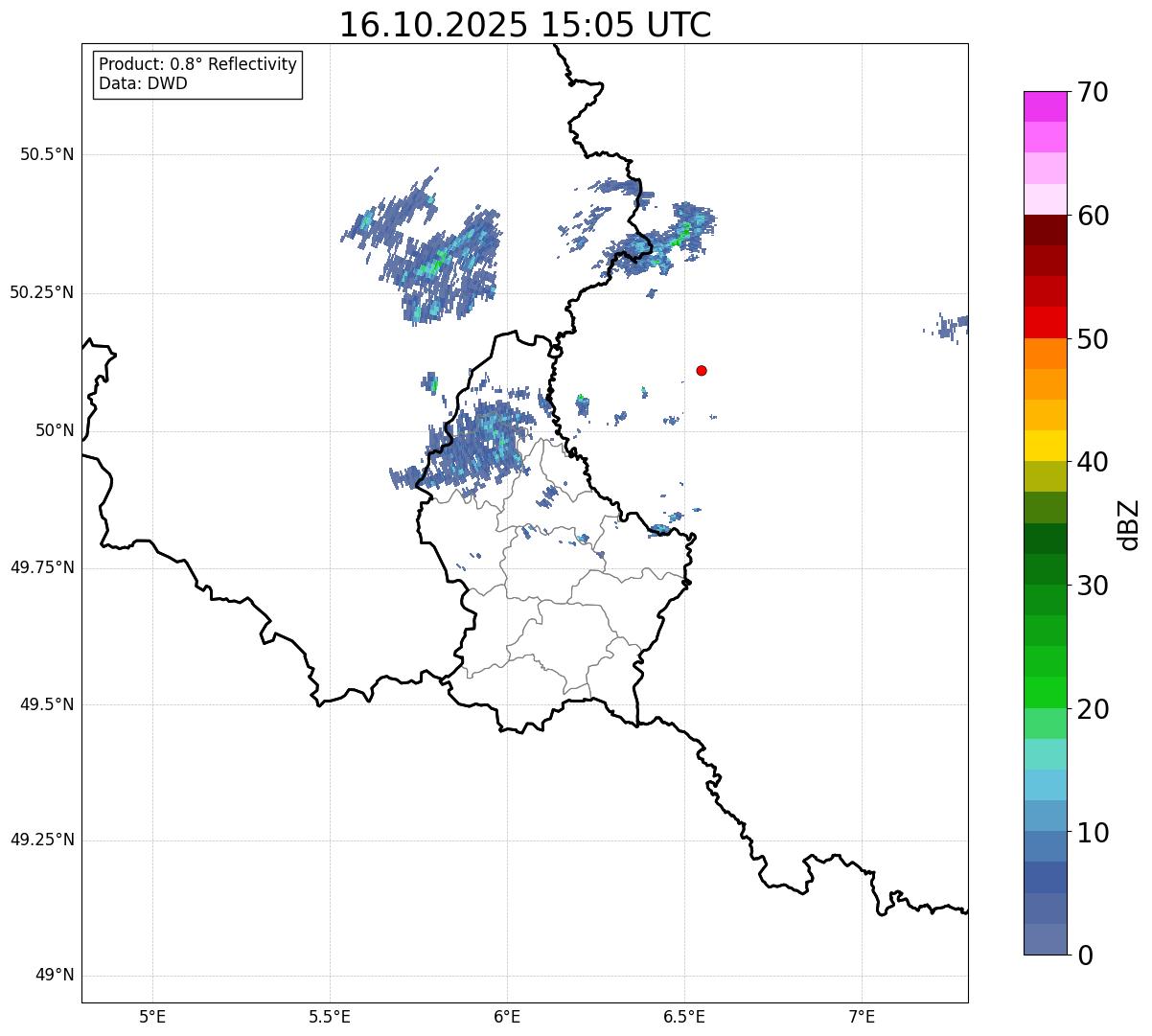This screenshot has height=1036, width=1152.
Task: Click the title "16.10.2025 15:05 UTC"
Action: (x=525, y=25)
